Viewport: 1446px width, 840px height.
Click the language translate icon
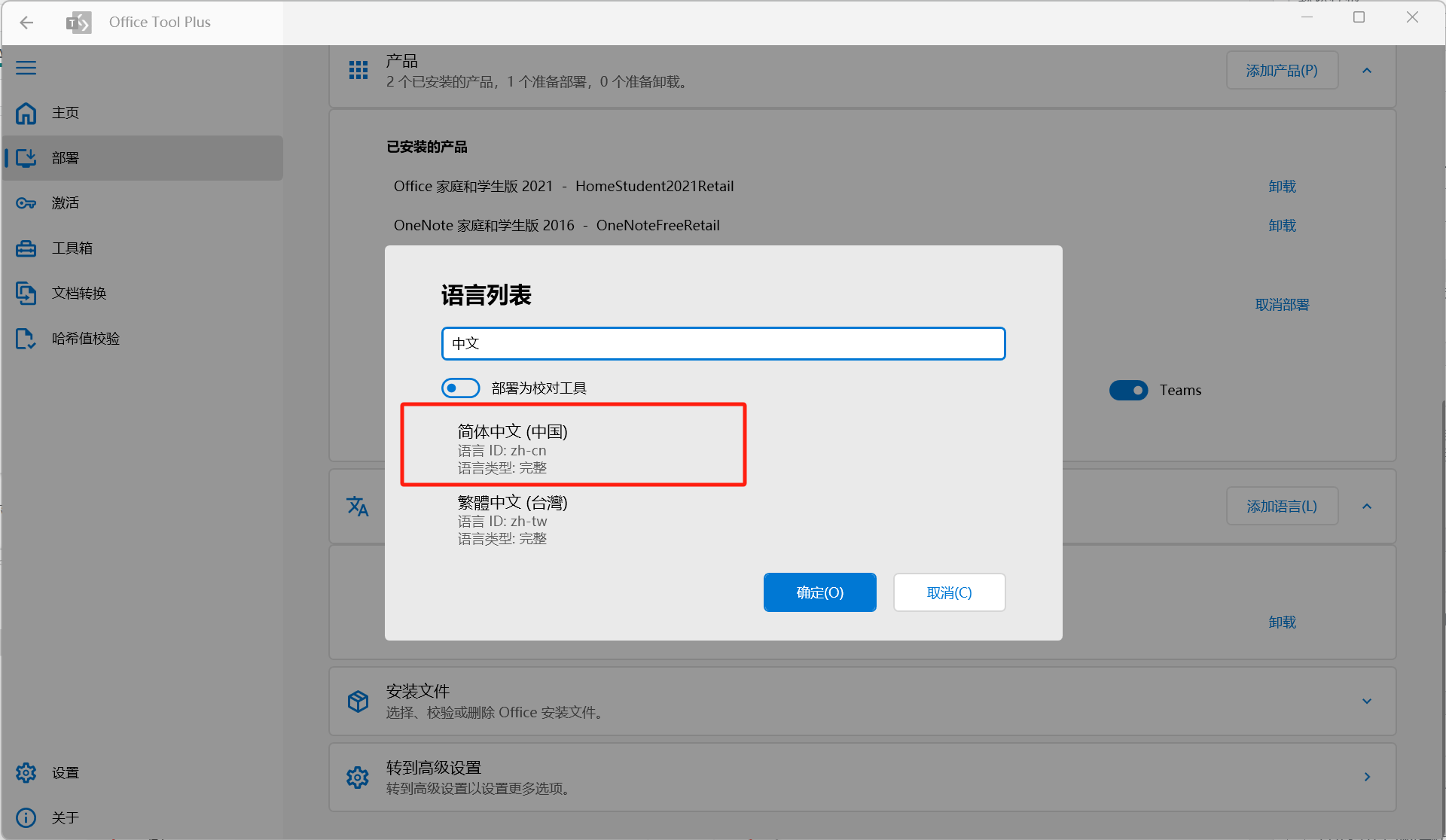pyautogui.click(x=358, y=506)
